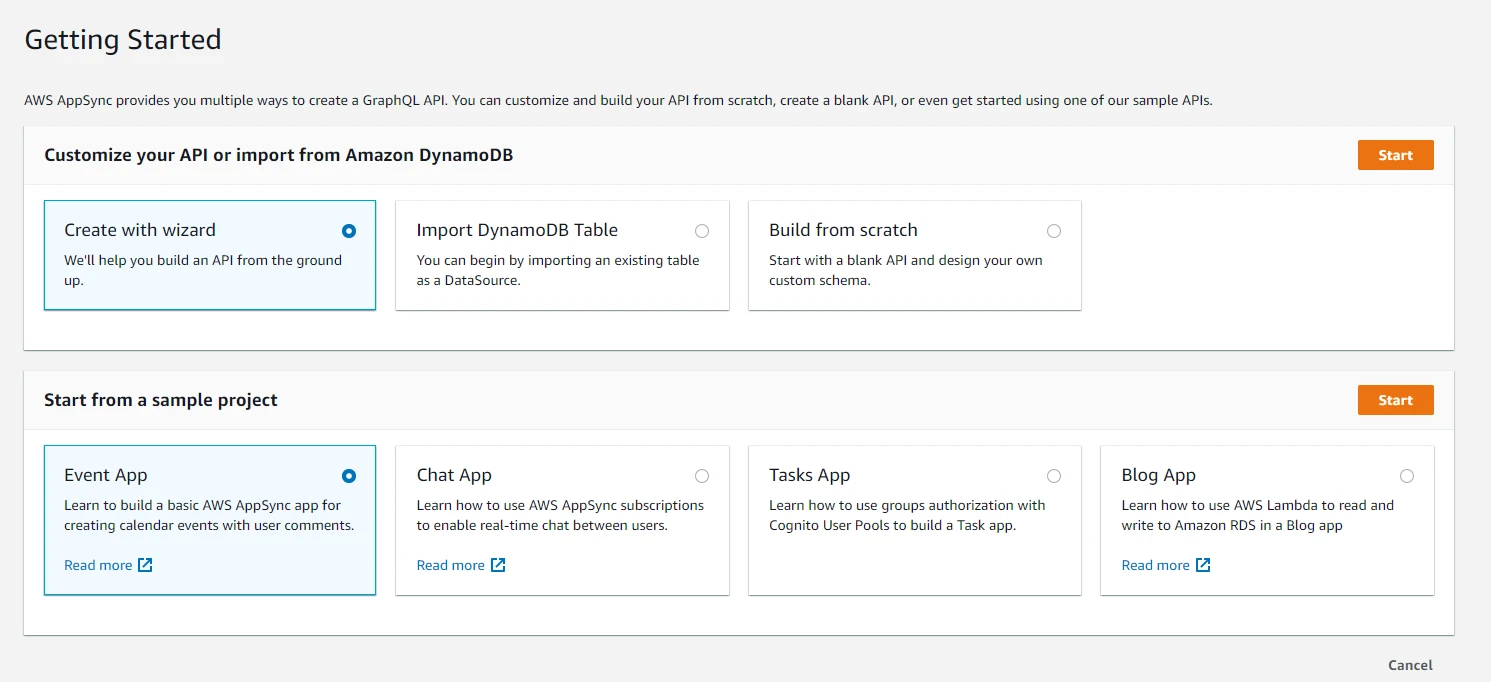Click the Tasks App card description
Viewport: 1491px width, 682px height.
907,515
